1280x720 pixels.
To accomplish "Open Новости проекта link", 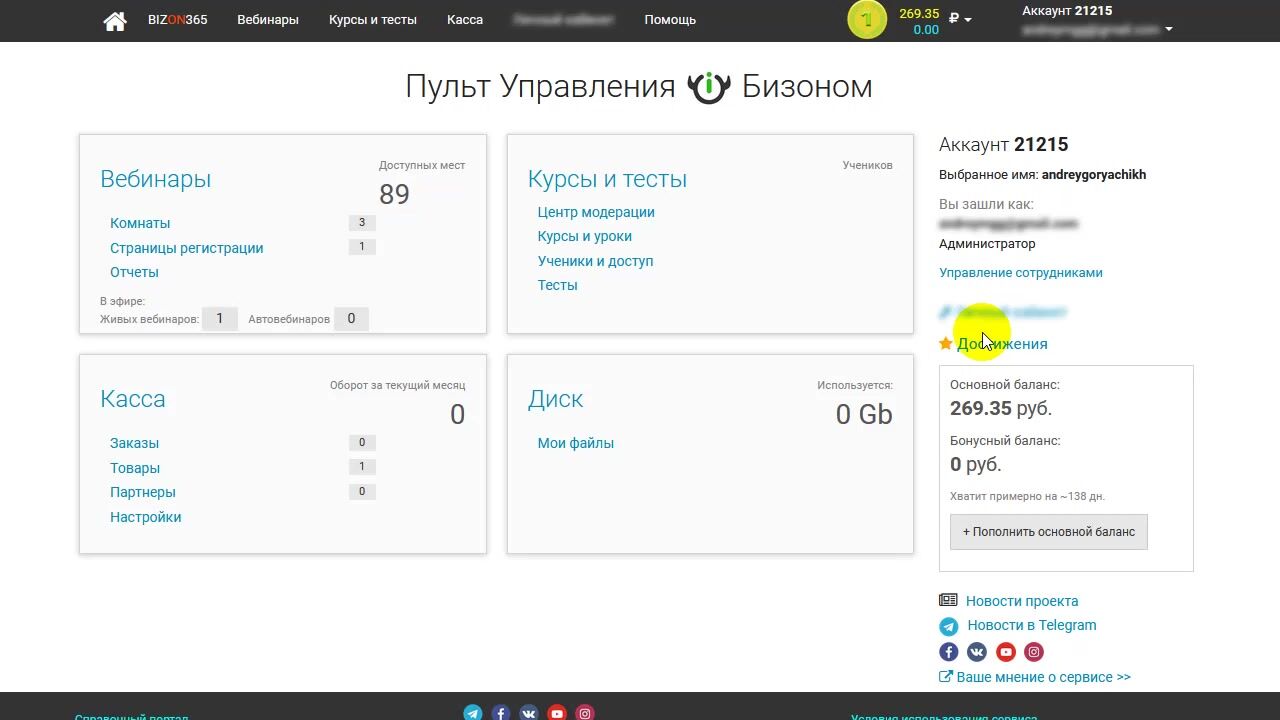I will (1022, 601).
